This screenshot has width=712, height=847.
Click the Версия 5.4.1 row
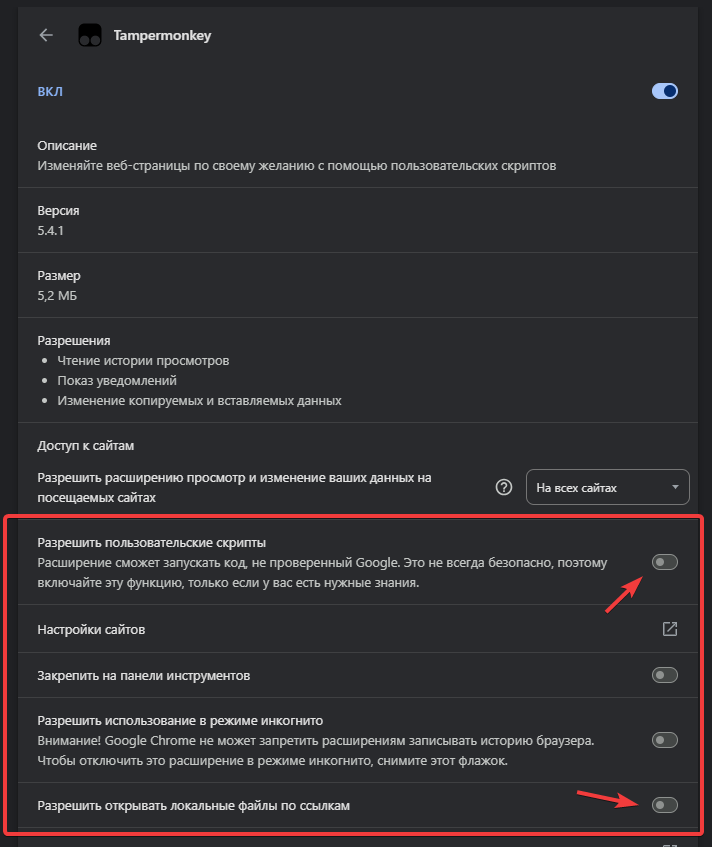pos(60,220)
